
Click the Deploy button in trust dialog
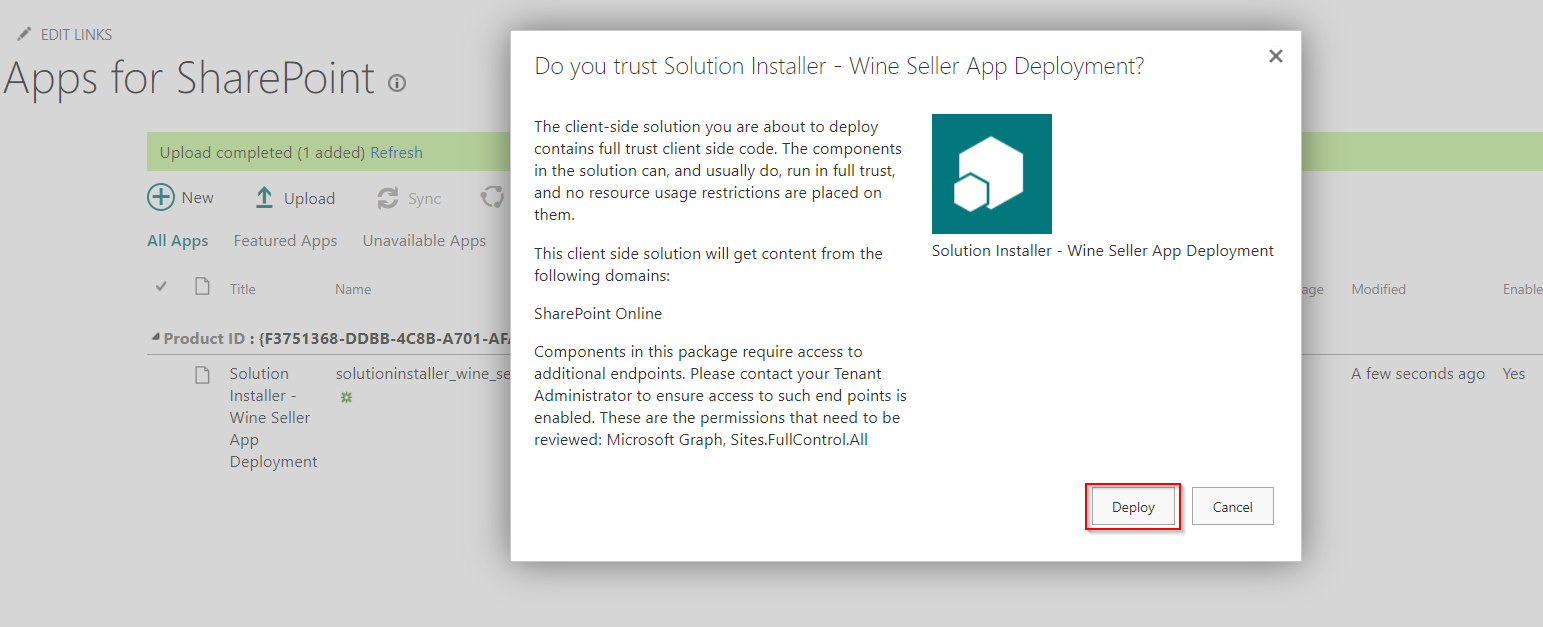click(1133, 507)
